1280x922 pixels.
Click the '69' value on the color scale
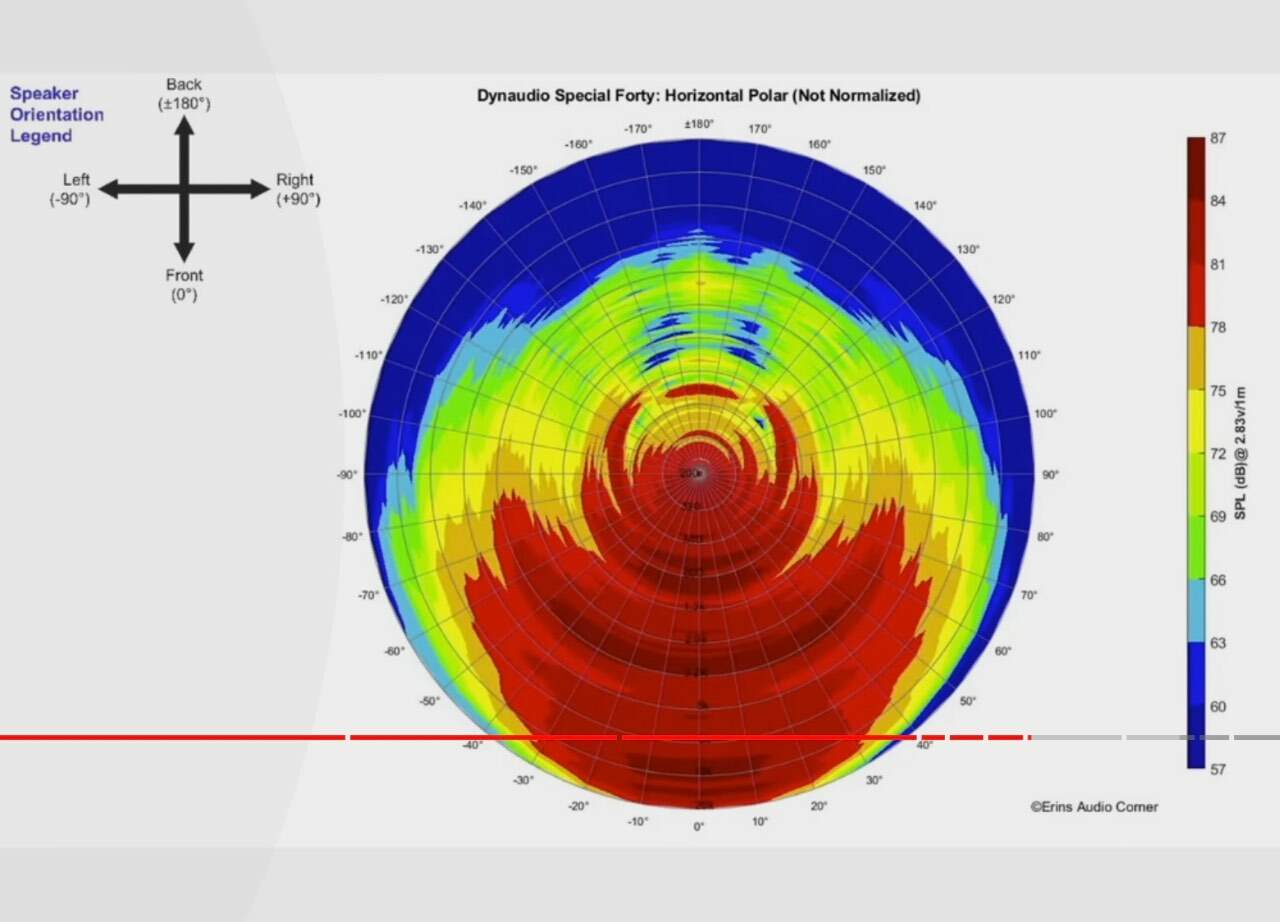1217,517
